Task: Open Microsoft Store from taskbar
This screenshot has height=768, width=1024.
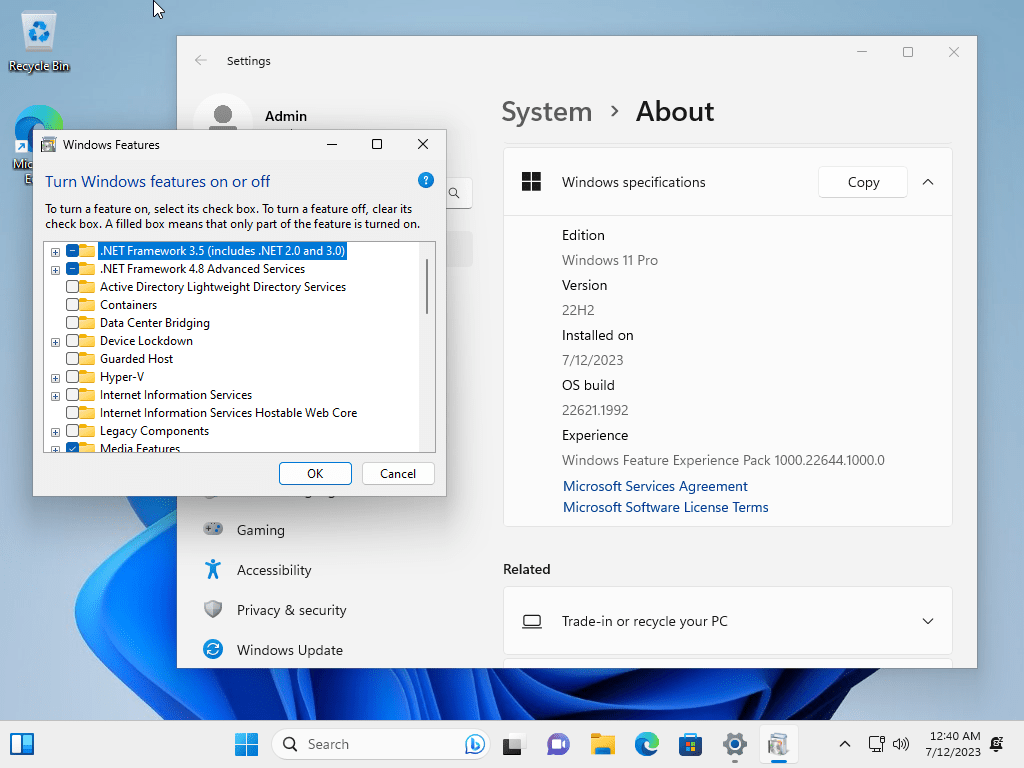Action: [690, 744]
